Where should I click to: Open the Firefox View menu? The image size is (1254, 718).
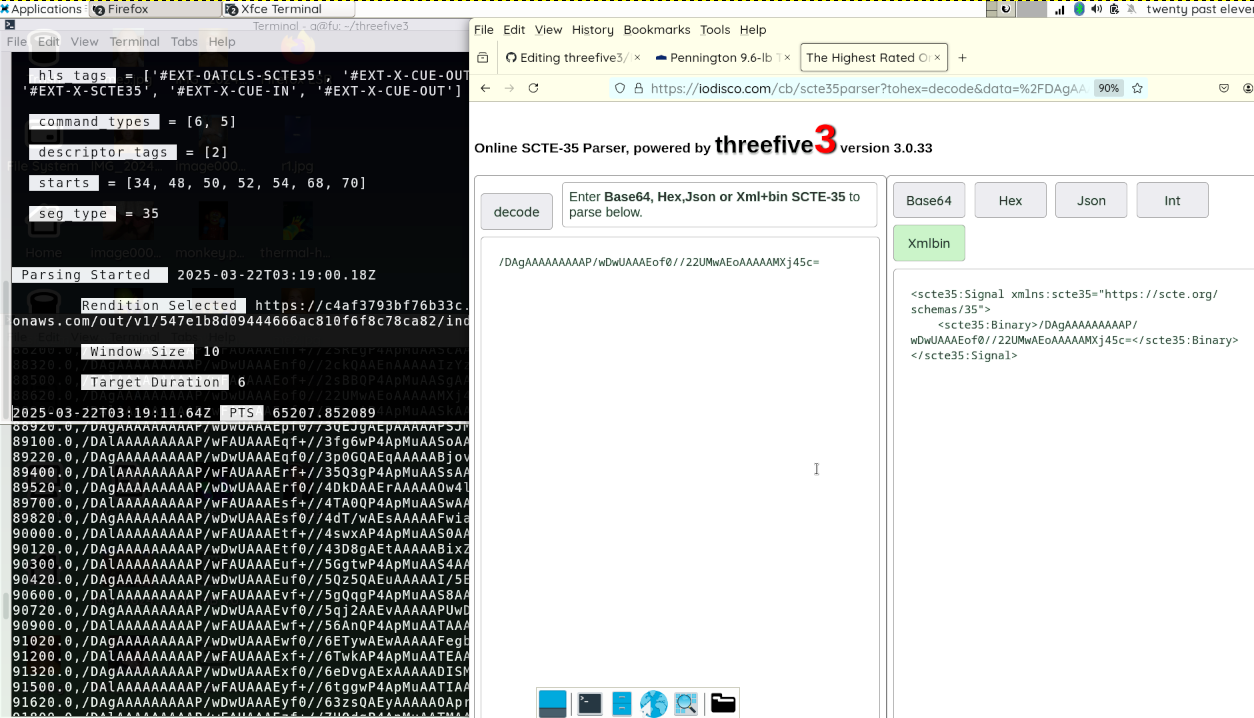548,30
